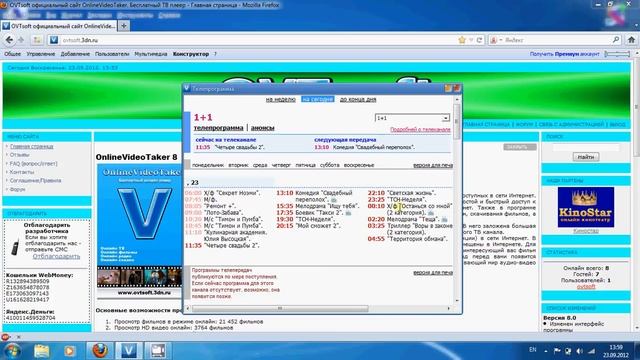The image size is (640, 360).
Task: Select среда in day row
Action: pyautogui.click(x=260, y=165)
